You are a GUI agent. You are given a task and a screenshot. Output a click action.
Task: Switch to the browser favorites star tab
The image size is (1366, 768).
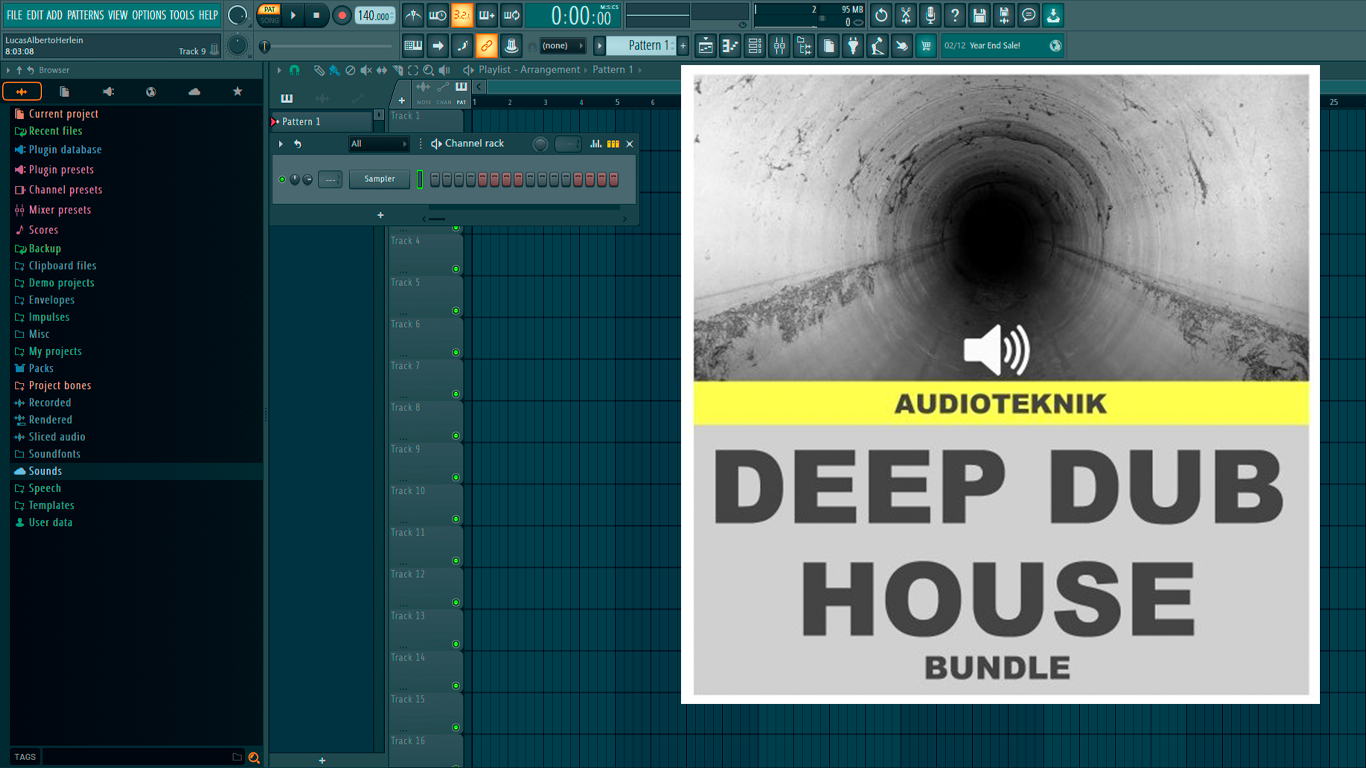pos(237,92)
